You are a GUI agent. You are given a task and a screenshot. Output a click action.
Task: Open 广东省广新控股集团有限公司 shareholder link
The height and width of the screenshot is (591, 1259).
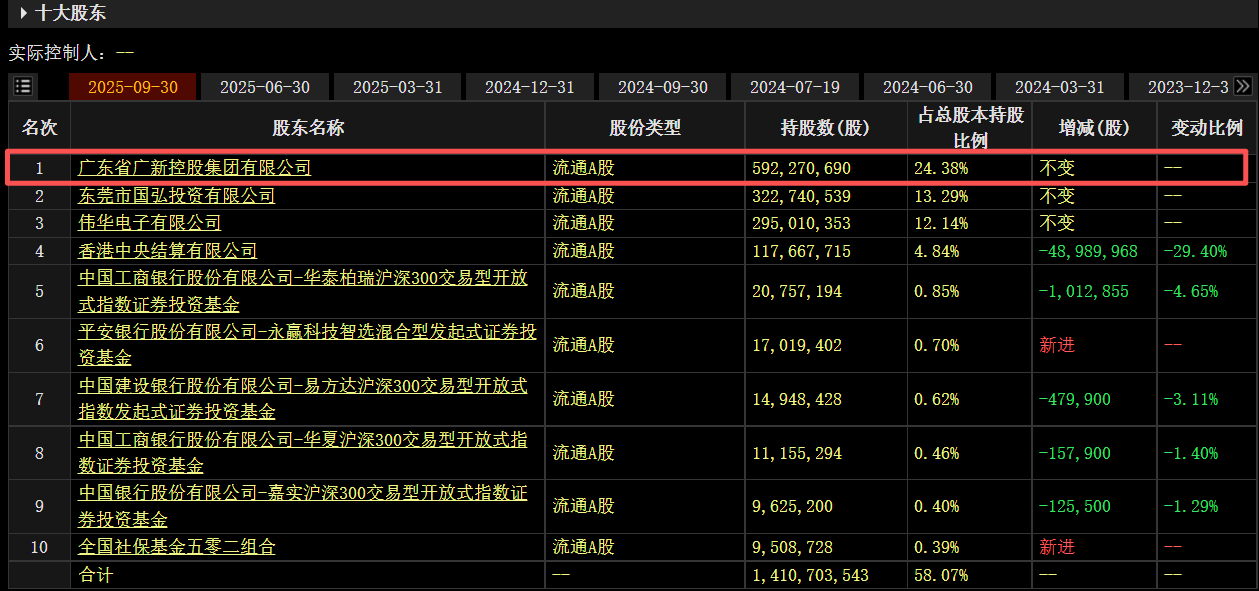[x=195, y=168]
